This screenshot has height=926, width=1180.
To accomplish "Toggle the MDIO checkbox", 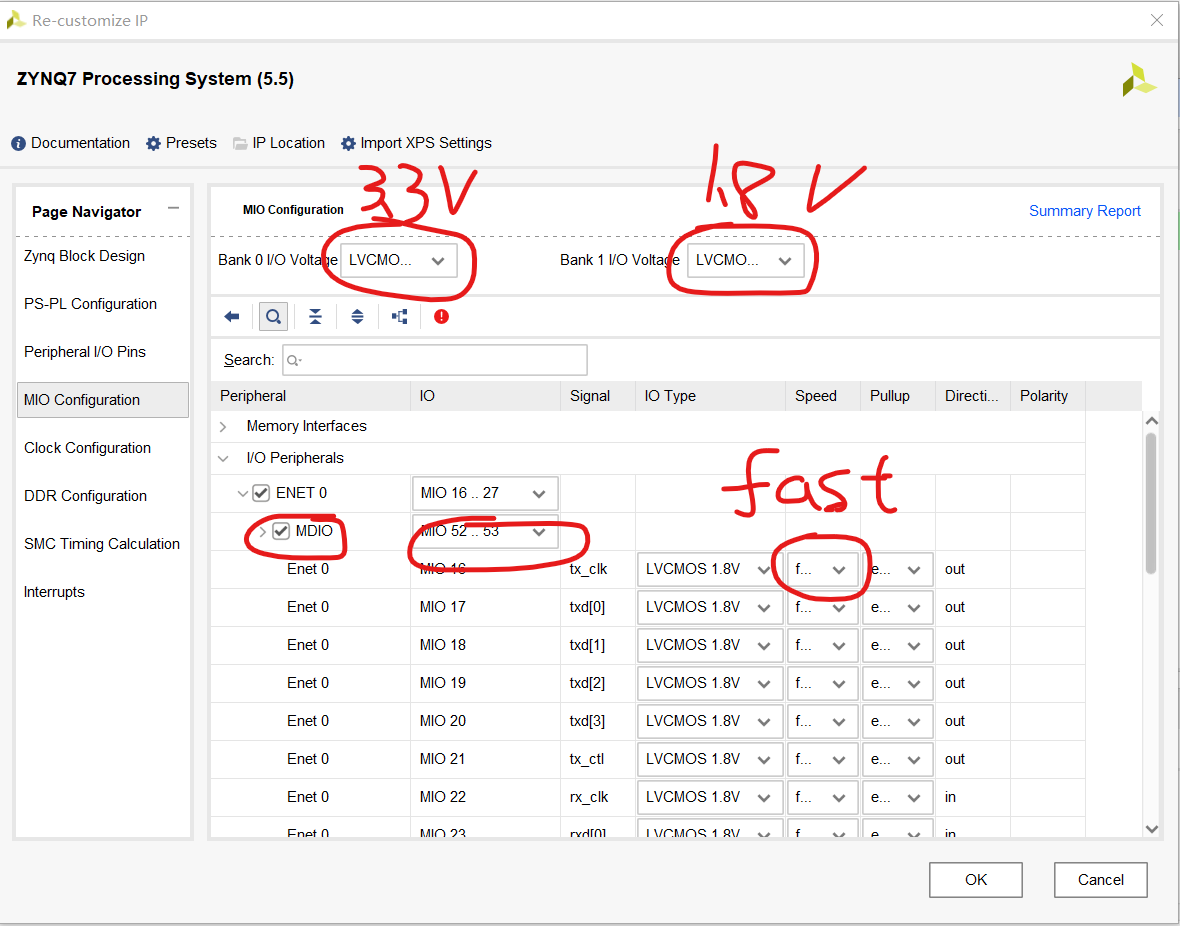I will click(281, 532).
